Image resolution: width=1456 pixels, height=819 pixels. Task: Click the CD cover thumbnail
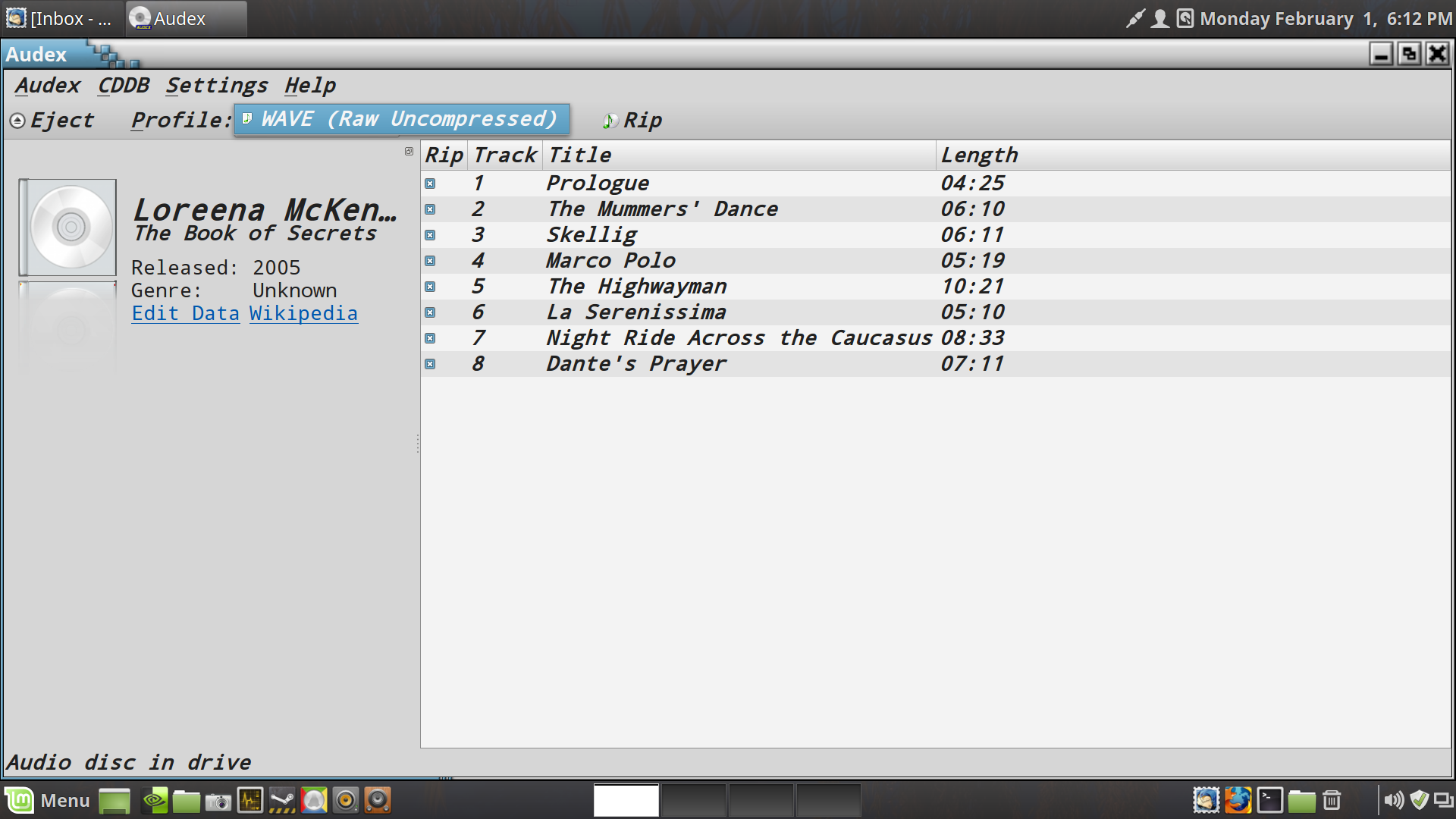tap(67, 227)
